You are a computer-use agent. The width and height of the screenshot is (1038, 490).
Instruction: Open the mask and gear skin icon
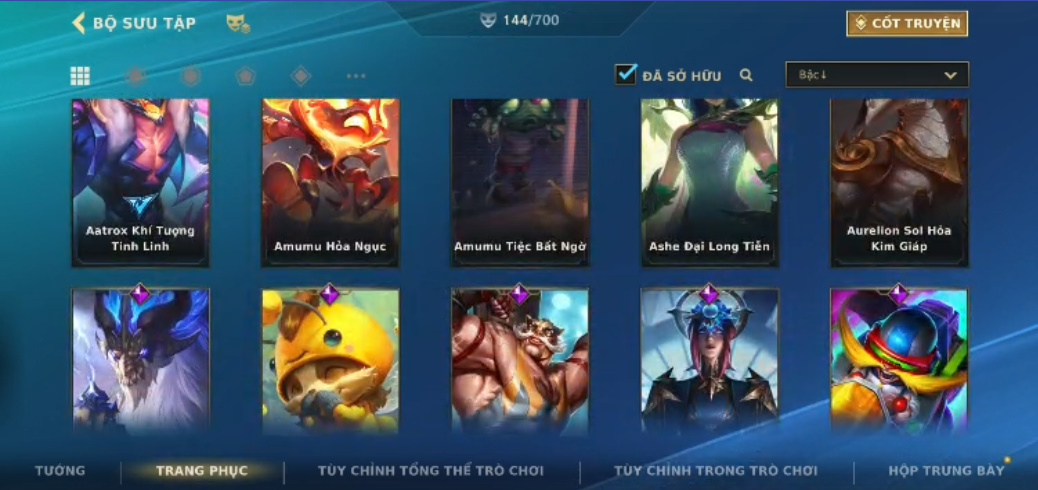point(238,24)
